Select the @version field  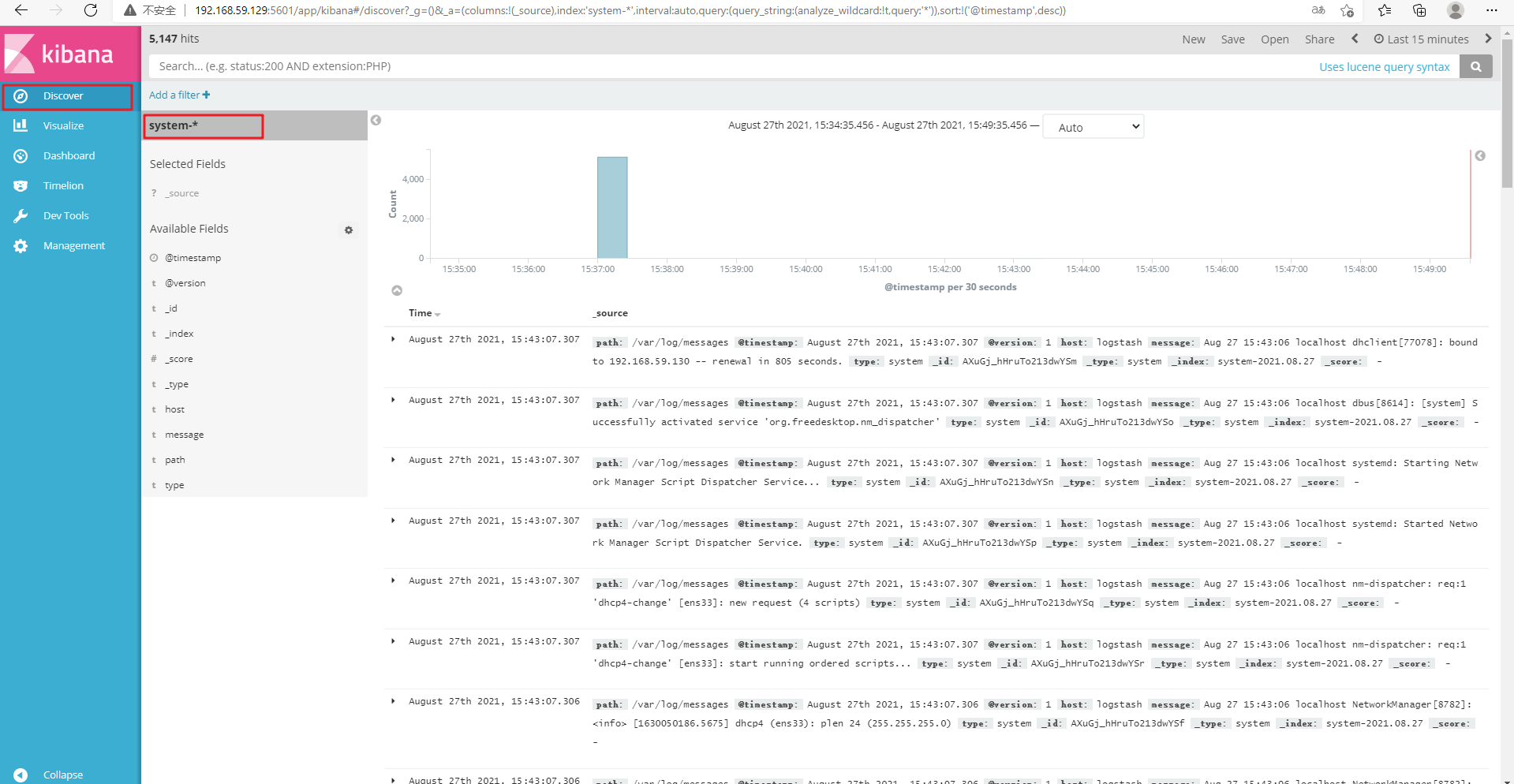click(185, 284)
